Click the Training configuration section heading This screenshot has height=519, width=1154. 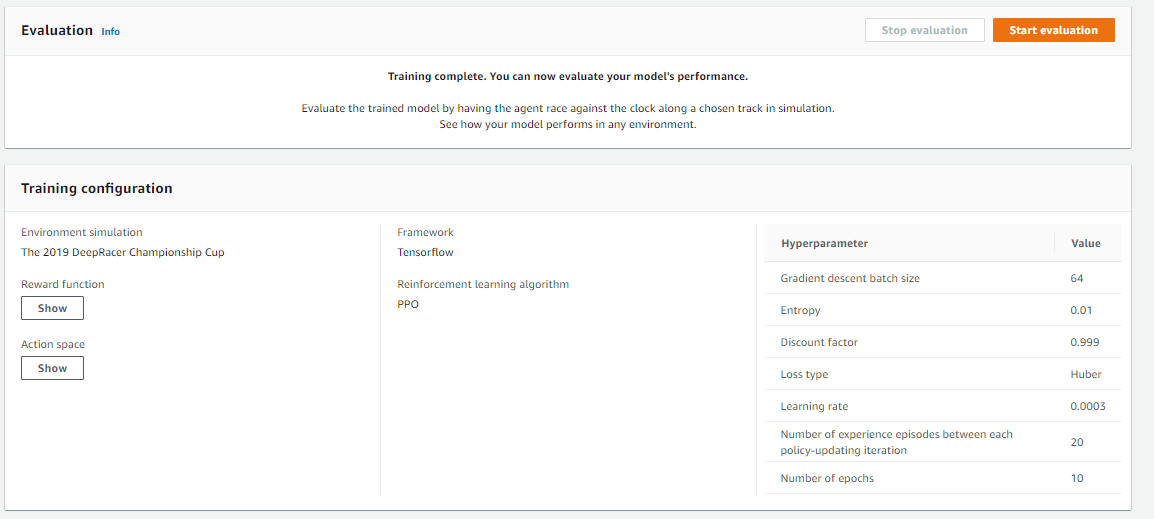point(97,188)
